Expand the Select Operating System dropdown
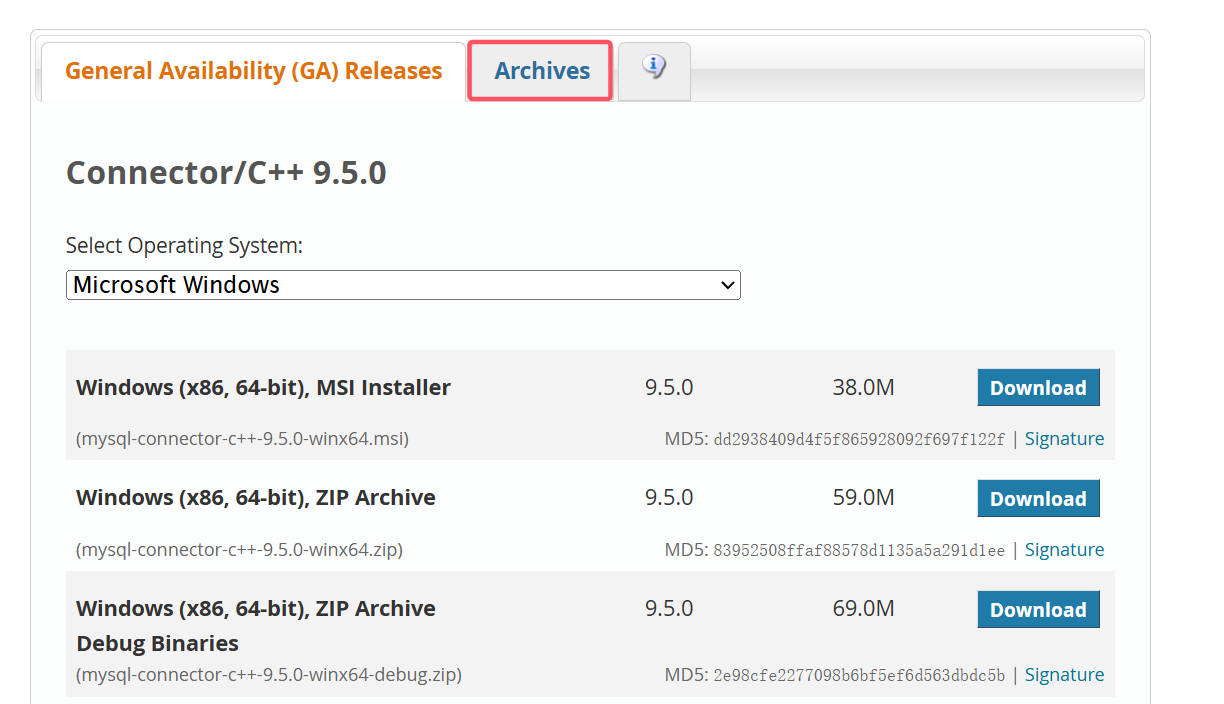 pos(403,285)
